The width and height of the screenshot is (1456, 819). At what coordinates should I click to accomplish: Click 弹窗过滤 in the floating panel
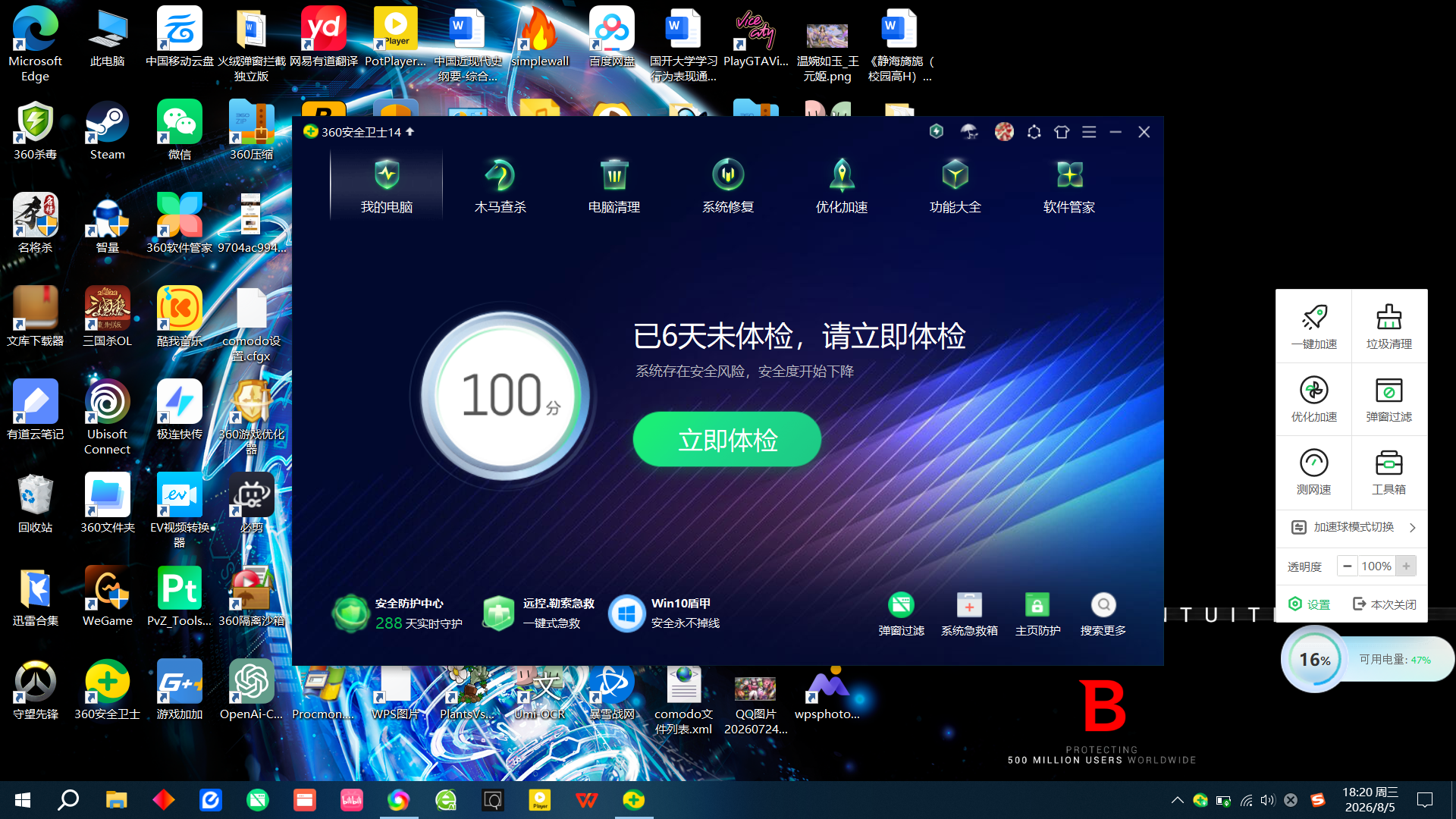(1389, 399)
